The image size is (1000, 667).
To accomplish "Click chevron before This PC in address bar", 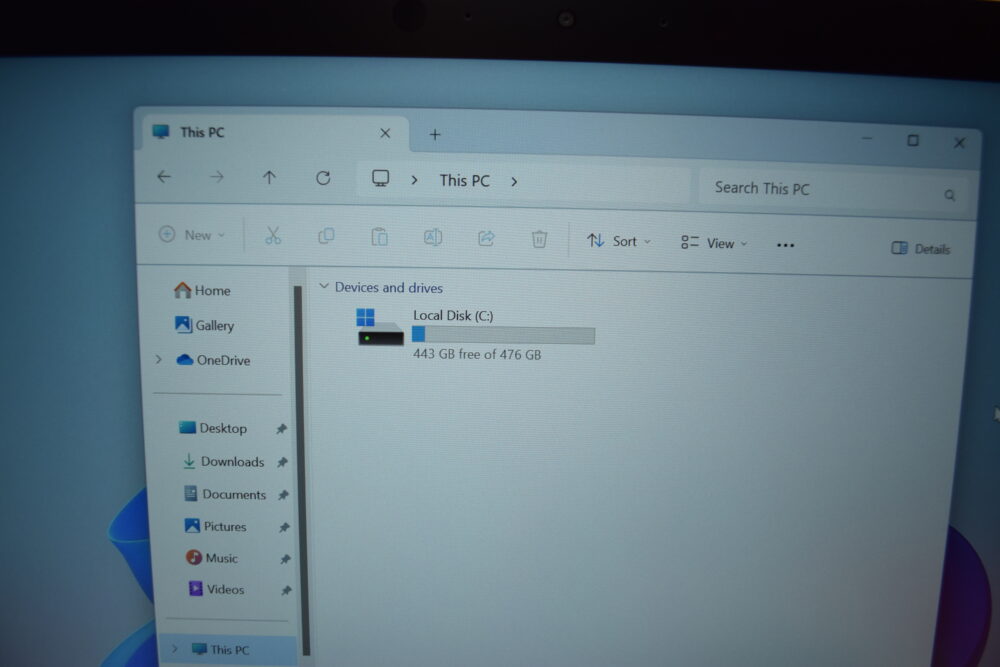I will coord(415,180).
